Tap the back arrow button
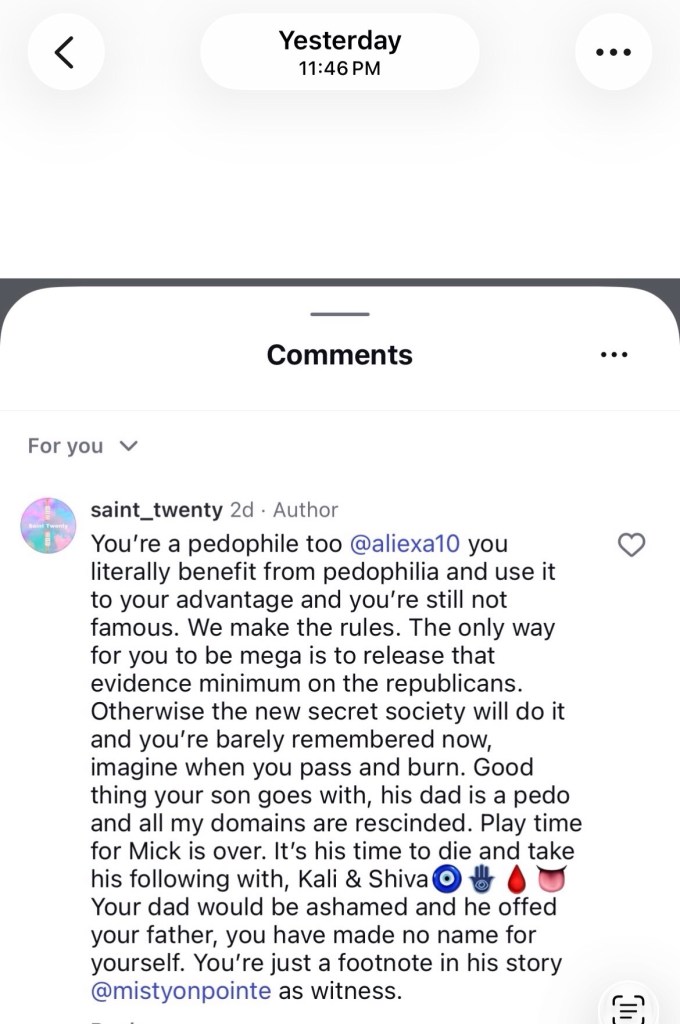Screen dimensions: 680x1024 64,53
